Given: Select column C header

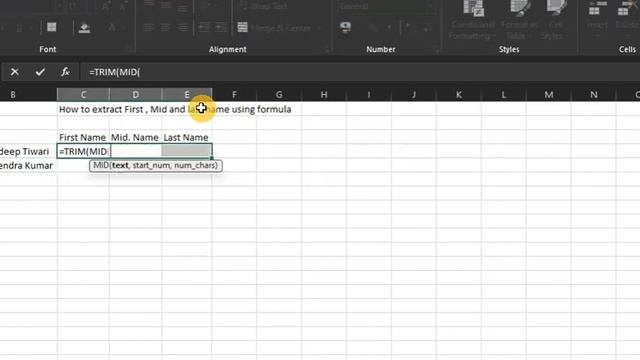Looking at the screenshot, I should (x=83, y=95).
